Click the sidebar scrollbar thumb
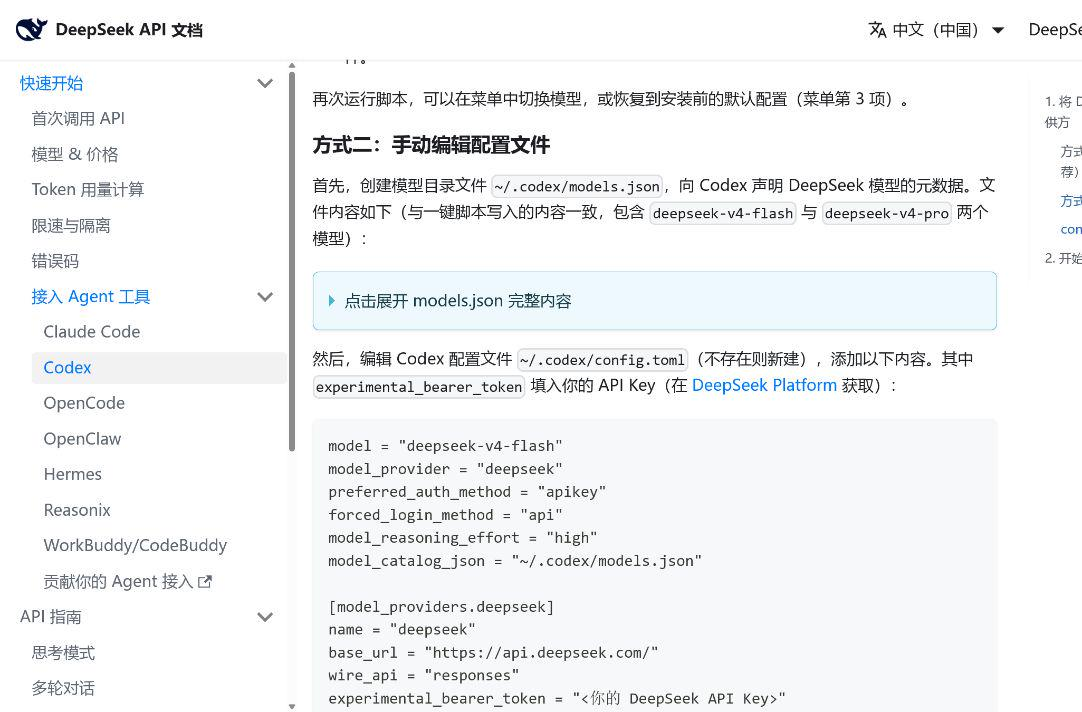 coord(292,261)
